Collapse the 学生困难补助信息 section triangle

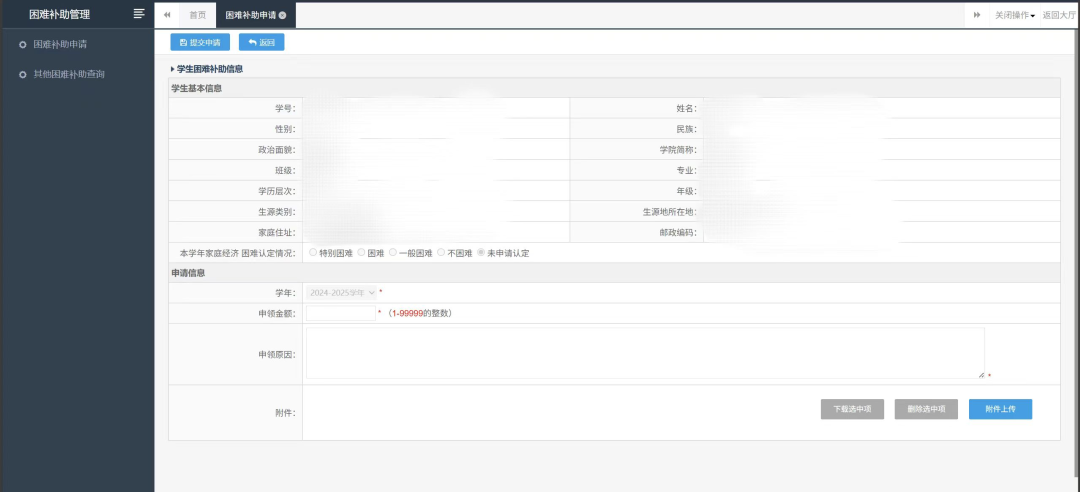click(172, 69)
